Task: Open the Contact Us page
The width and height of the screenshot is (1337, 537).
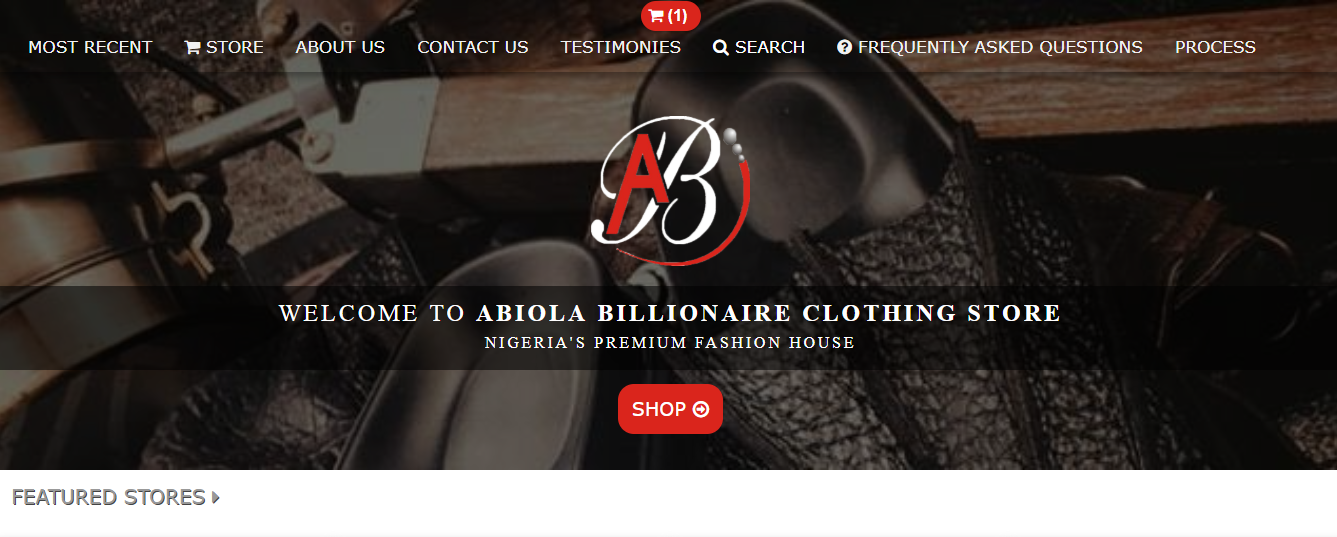Action: pyautogui.click(x=473, y=47)
